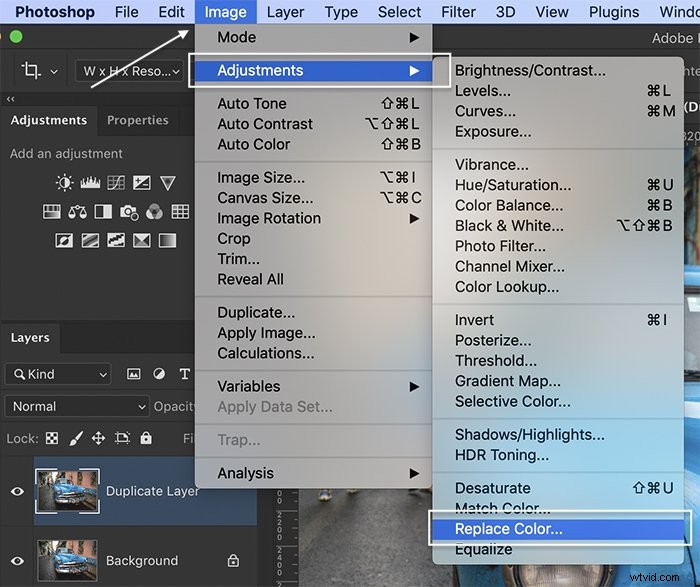Add a Photo Filter adjustment (camera icon)
This screenshot has width=700, height=587.
(129, 212)
